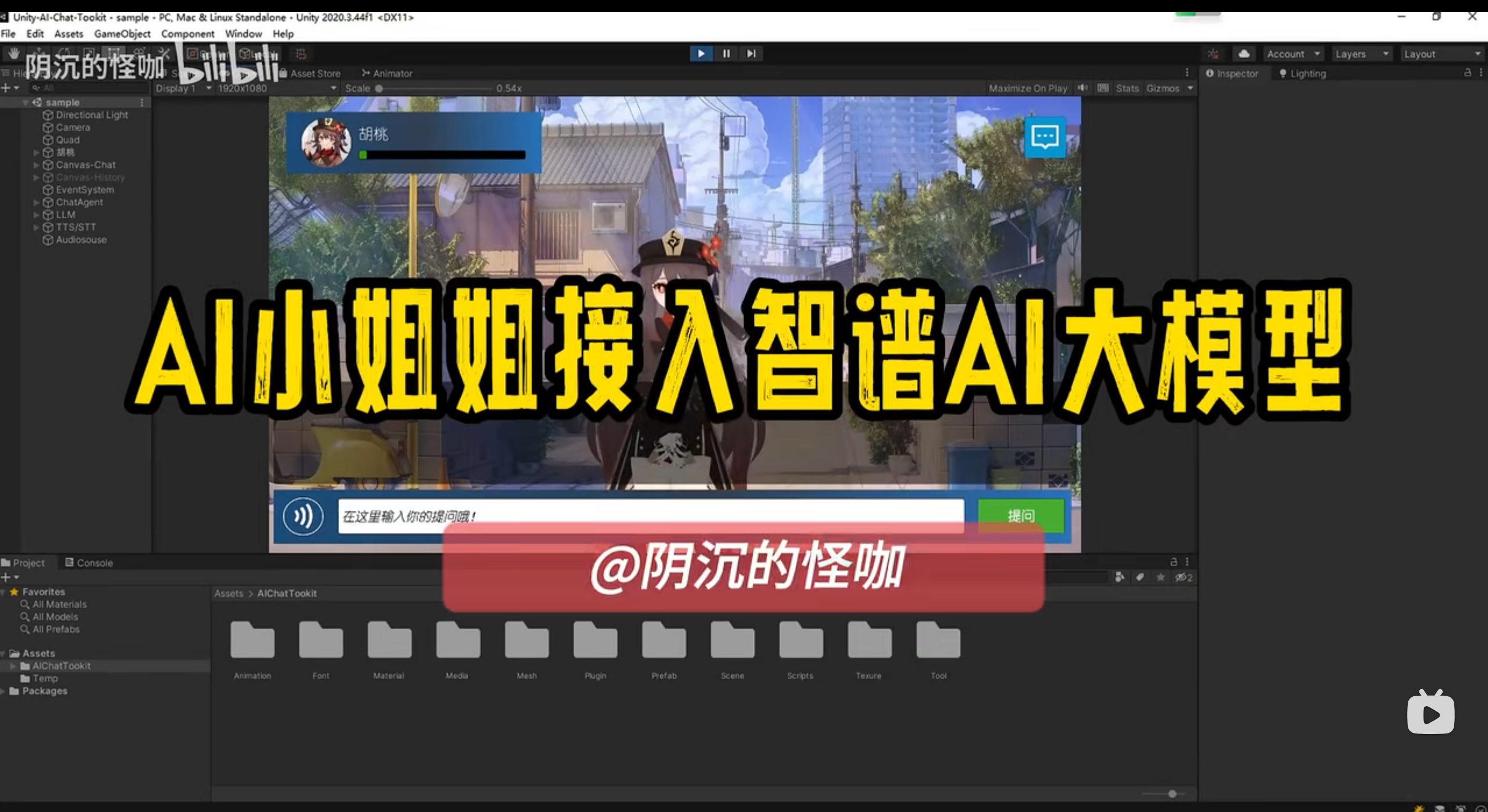
Task: Click the green 提问 submit button
Action: pyautogui.click(x=1021, y=516)
